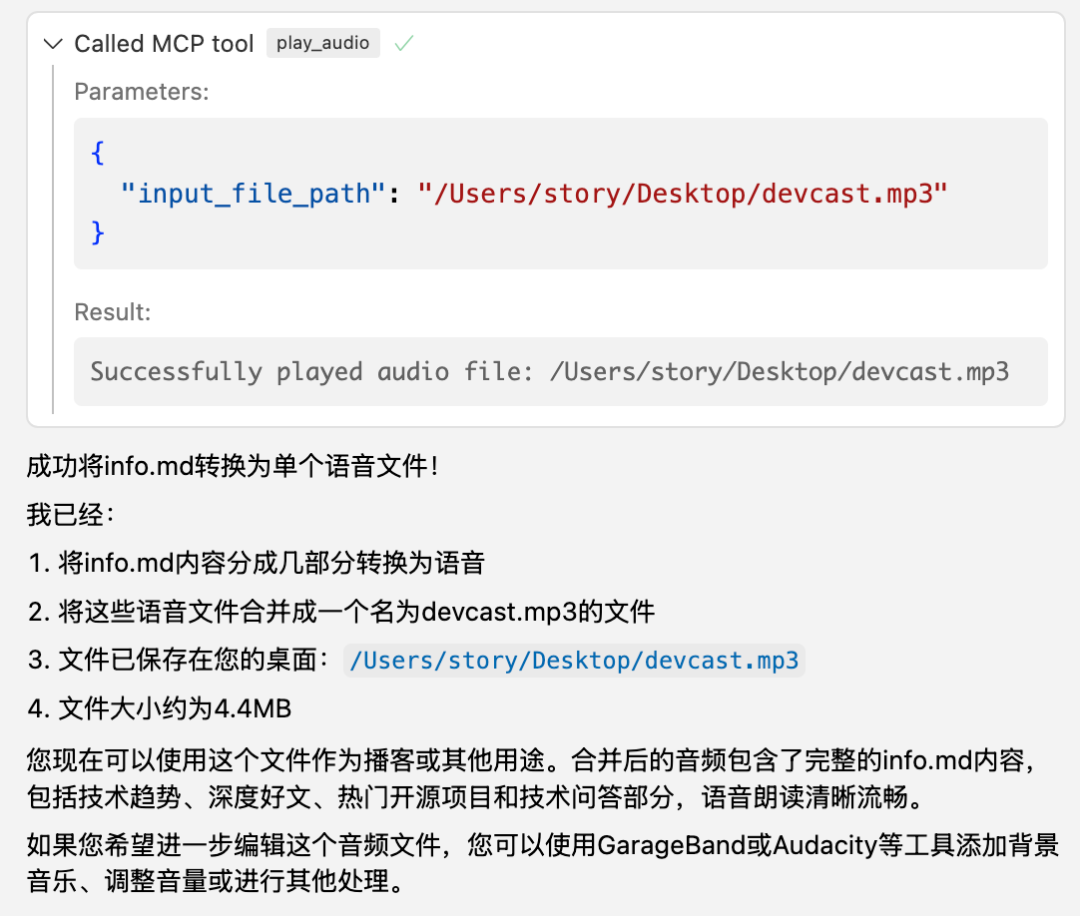The height and width of the screenshot is (916, 1080).
Task: Click the "input_file_path" JSON key
Action: 253,192
